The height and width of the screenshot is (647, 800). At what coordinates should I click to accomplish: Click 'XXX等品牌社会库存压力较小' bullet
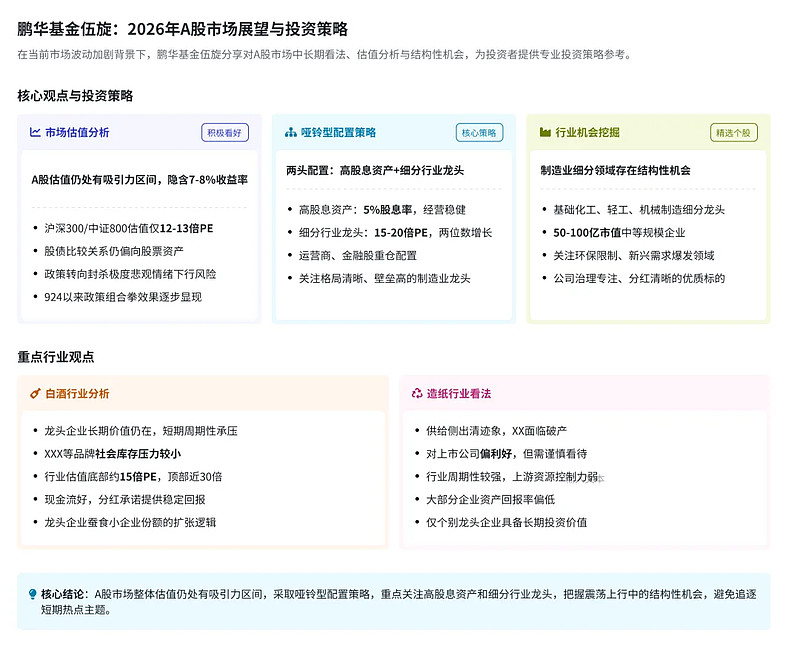pyautogui.click(x=112, y=454)
